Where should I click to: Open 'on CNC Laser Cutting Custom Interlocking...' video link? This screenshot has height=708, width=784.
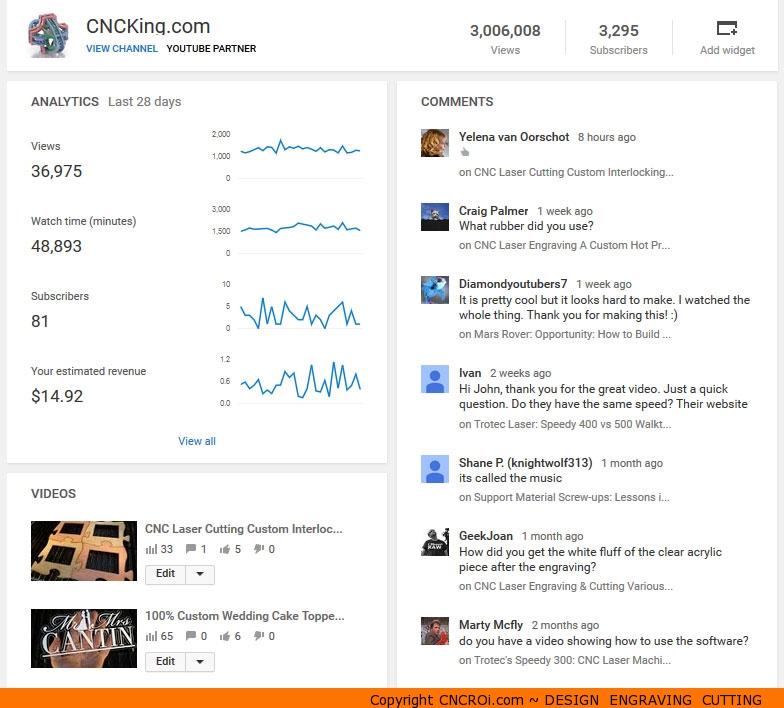click(x=566, y=172)
